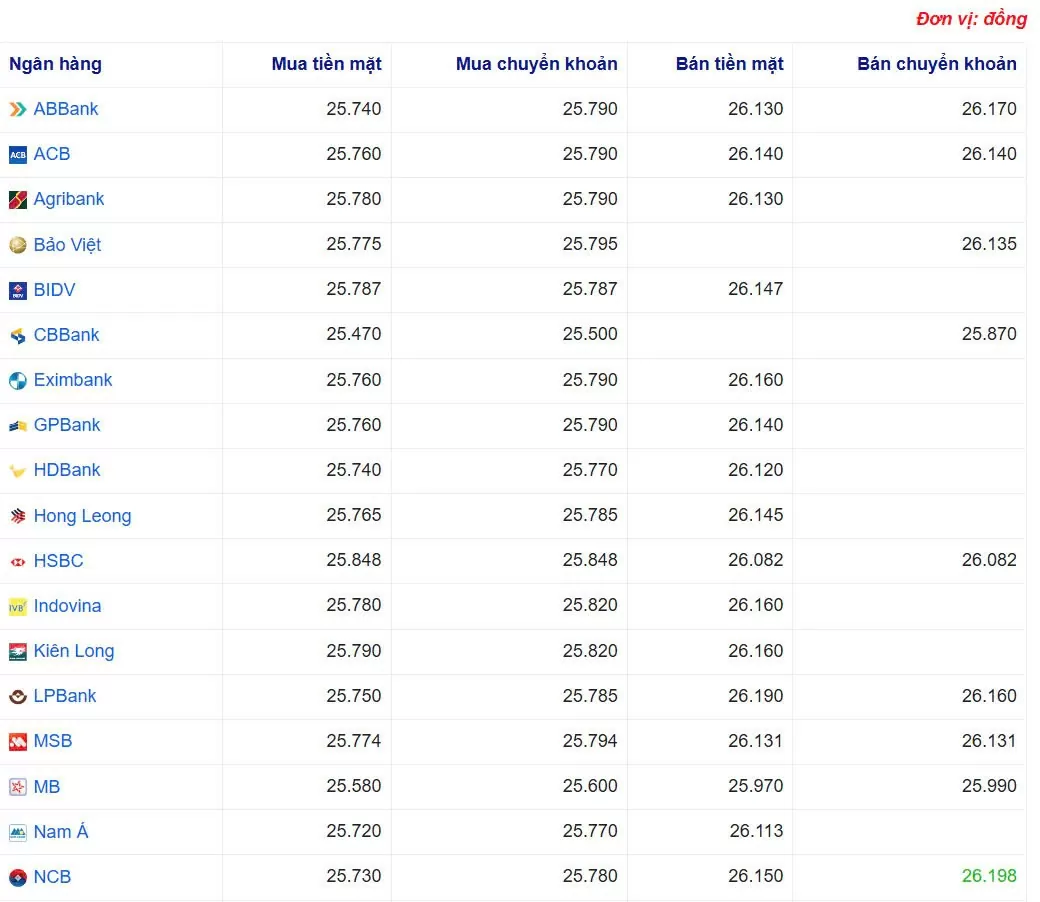Open the CBBank link

[x=66, y=335]
